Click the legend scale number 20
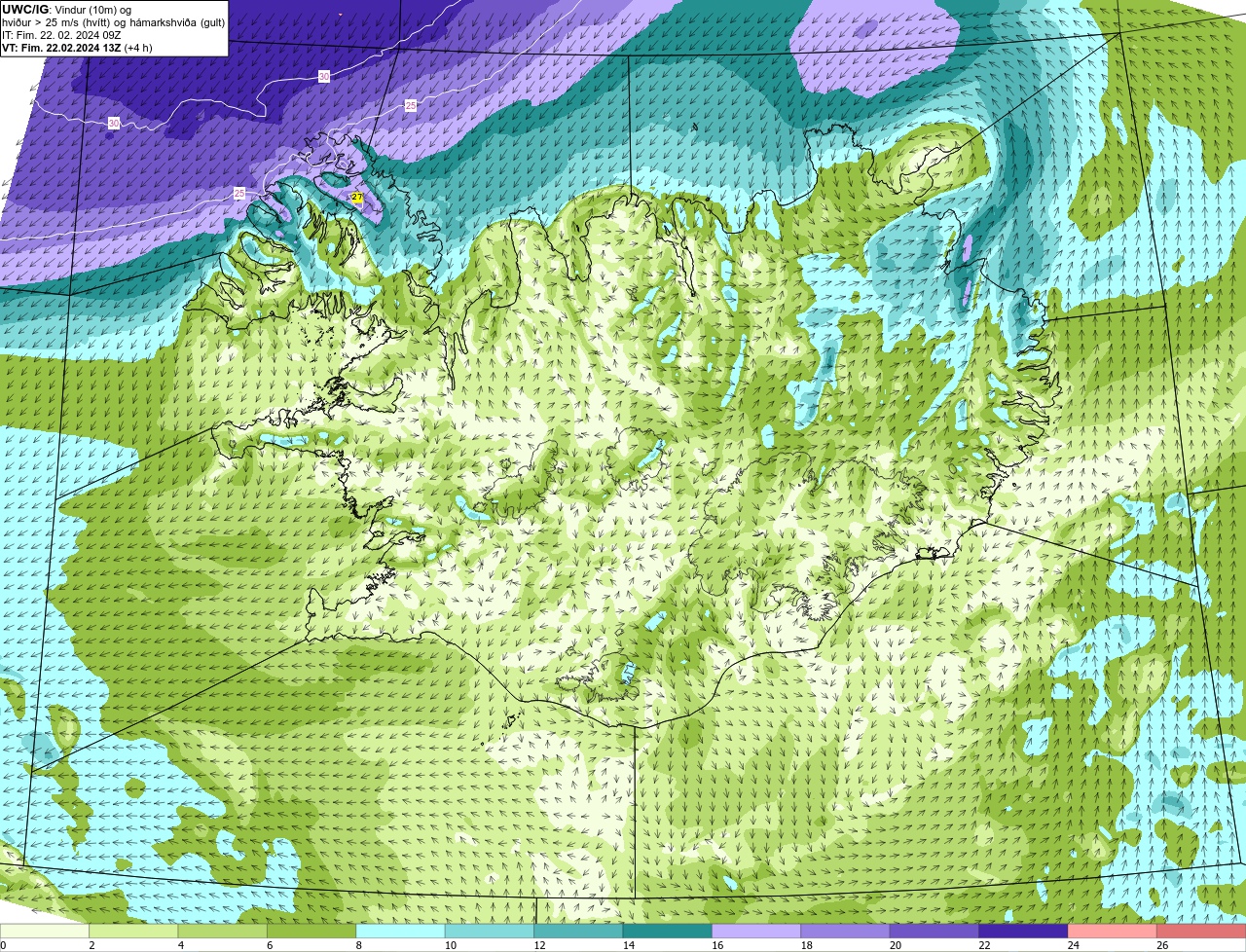The image size is (1246, 952). tap(896, 945)
